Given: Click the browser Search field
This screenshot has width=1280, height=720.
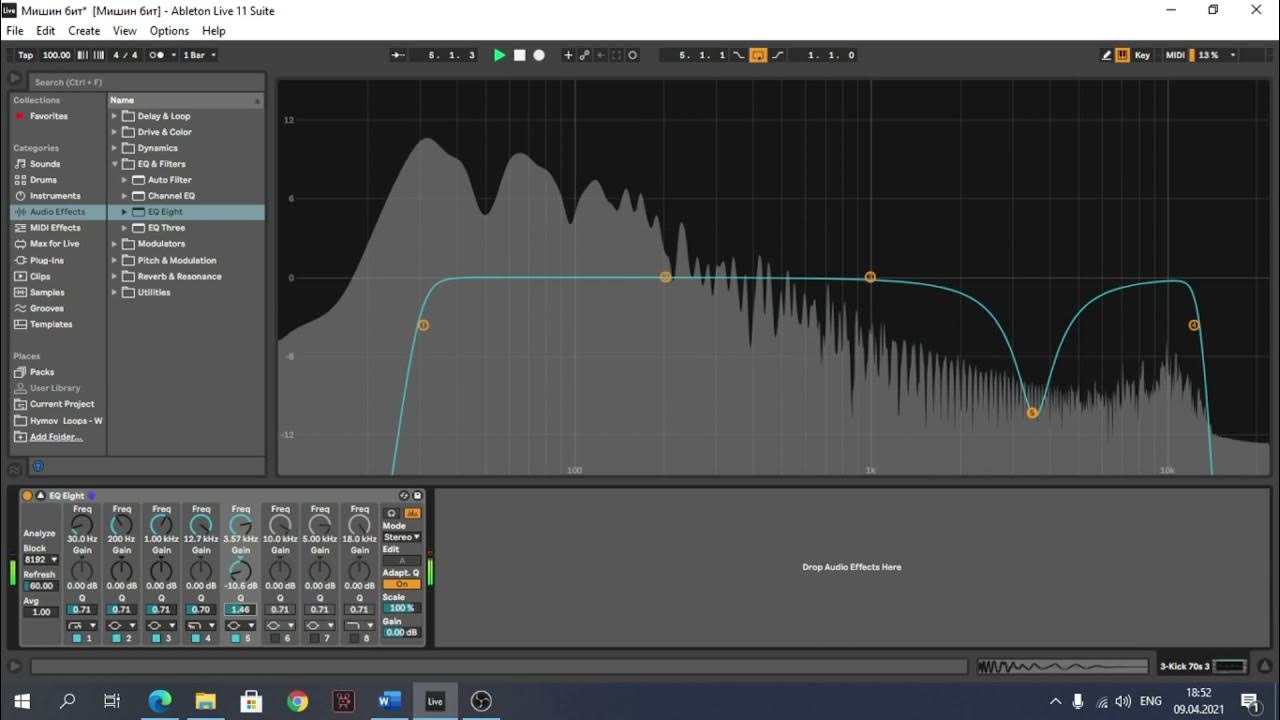Looking at the screenshot, I should pos(145,82).
